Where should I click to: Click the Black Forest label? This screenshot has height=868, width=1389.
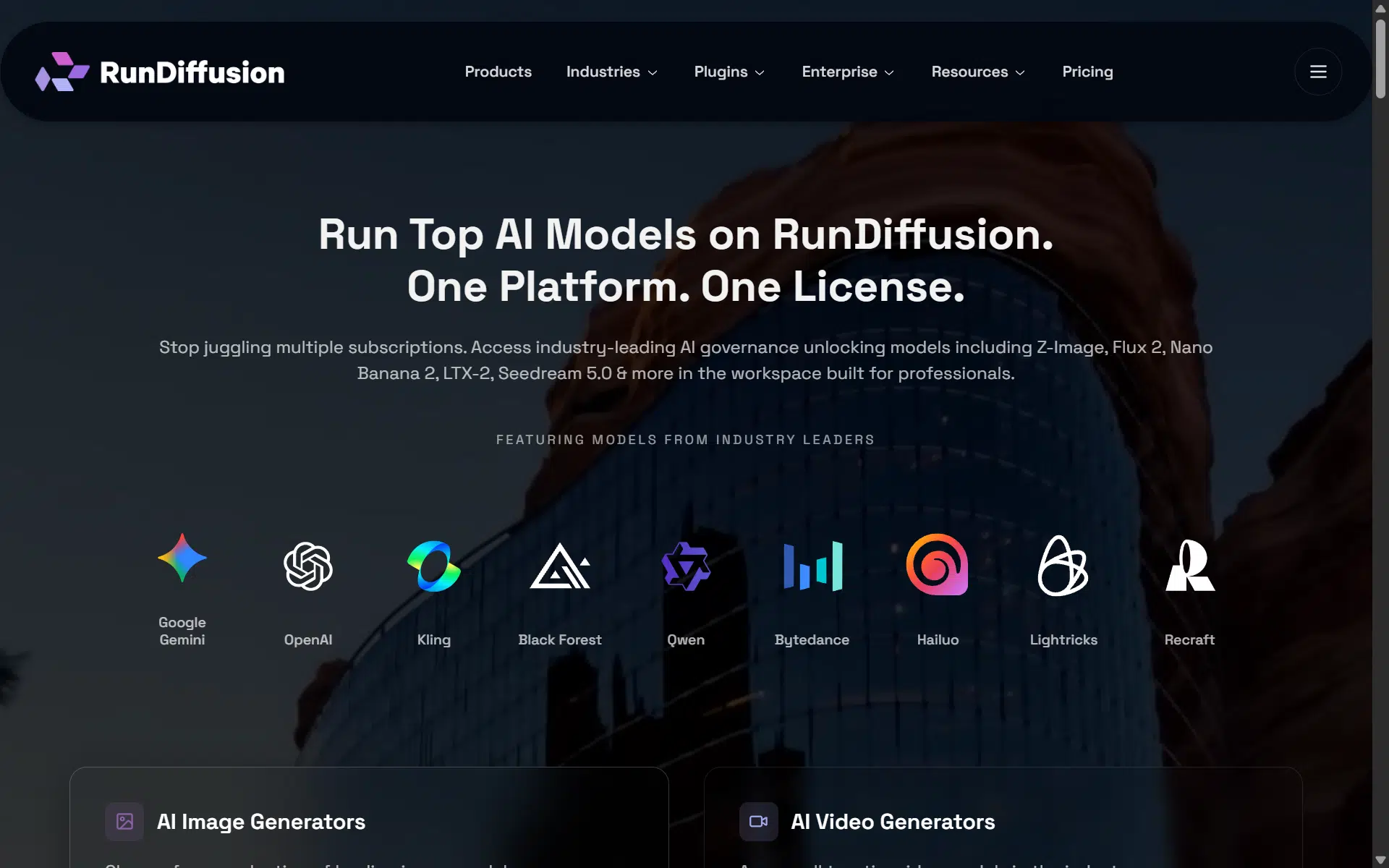(560, 639)
